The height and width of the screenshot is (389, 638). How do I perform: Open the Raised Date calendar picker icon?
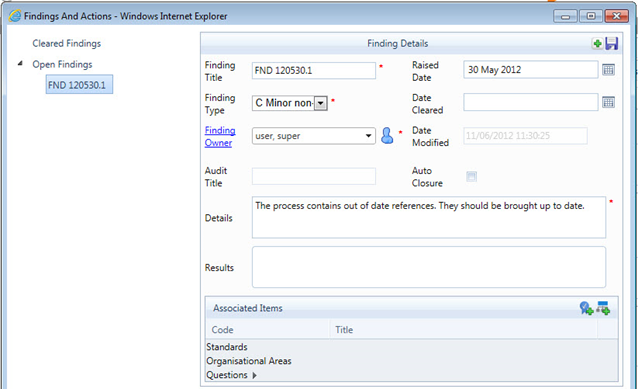(608, 70)
